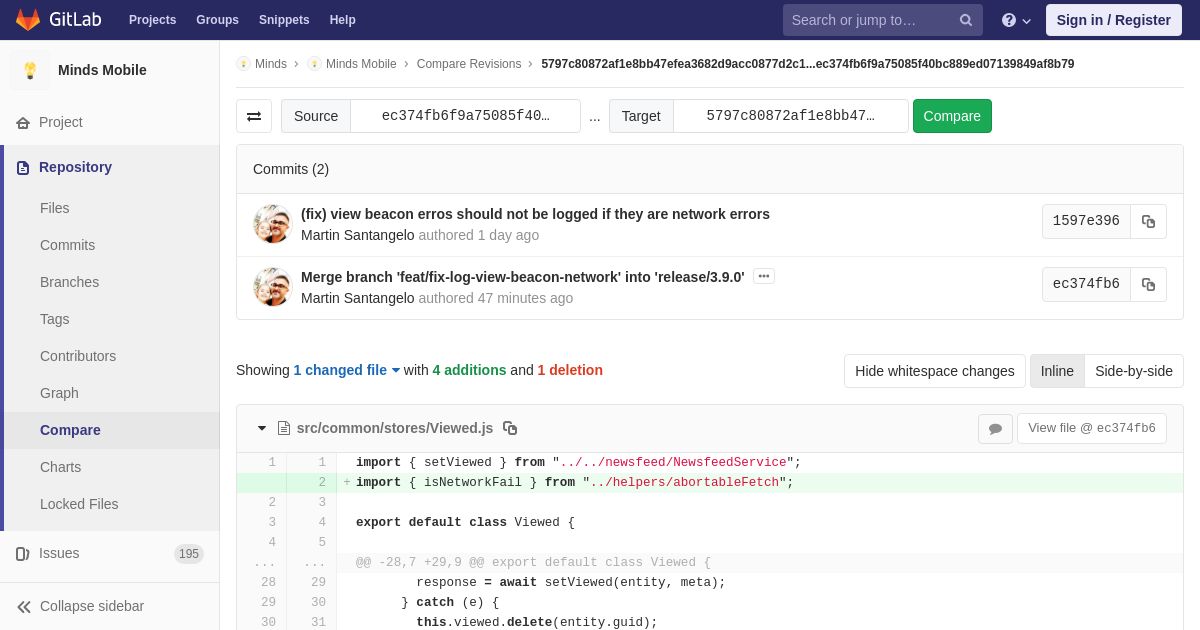Click Minds Mobile icon in breadcrumb
Viewport: 1200px width, 630px height.
[314, 64]
